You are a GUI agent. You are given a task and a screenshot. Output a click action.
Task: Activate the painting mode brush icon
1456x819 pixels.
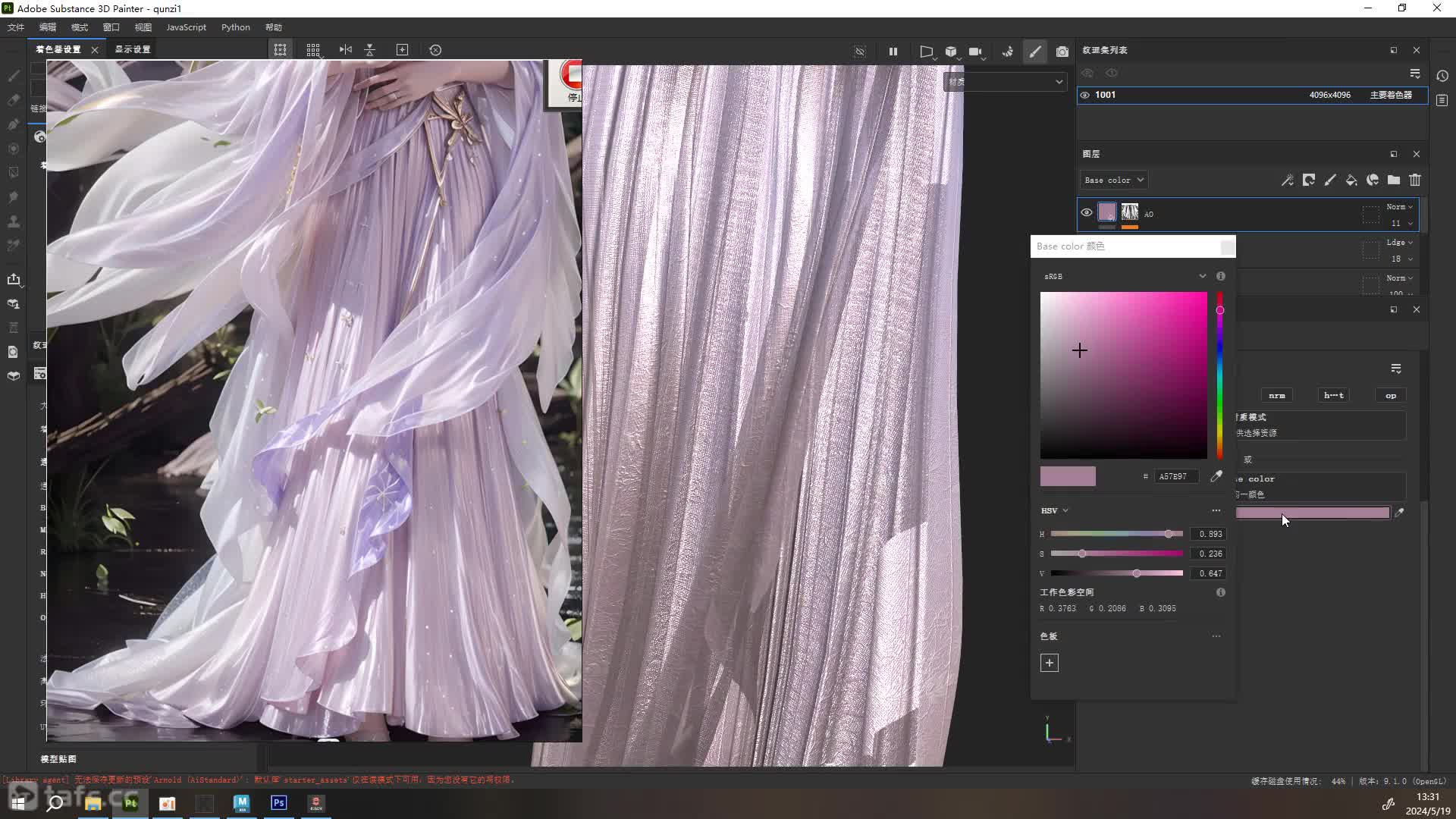pos(1035,52)
